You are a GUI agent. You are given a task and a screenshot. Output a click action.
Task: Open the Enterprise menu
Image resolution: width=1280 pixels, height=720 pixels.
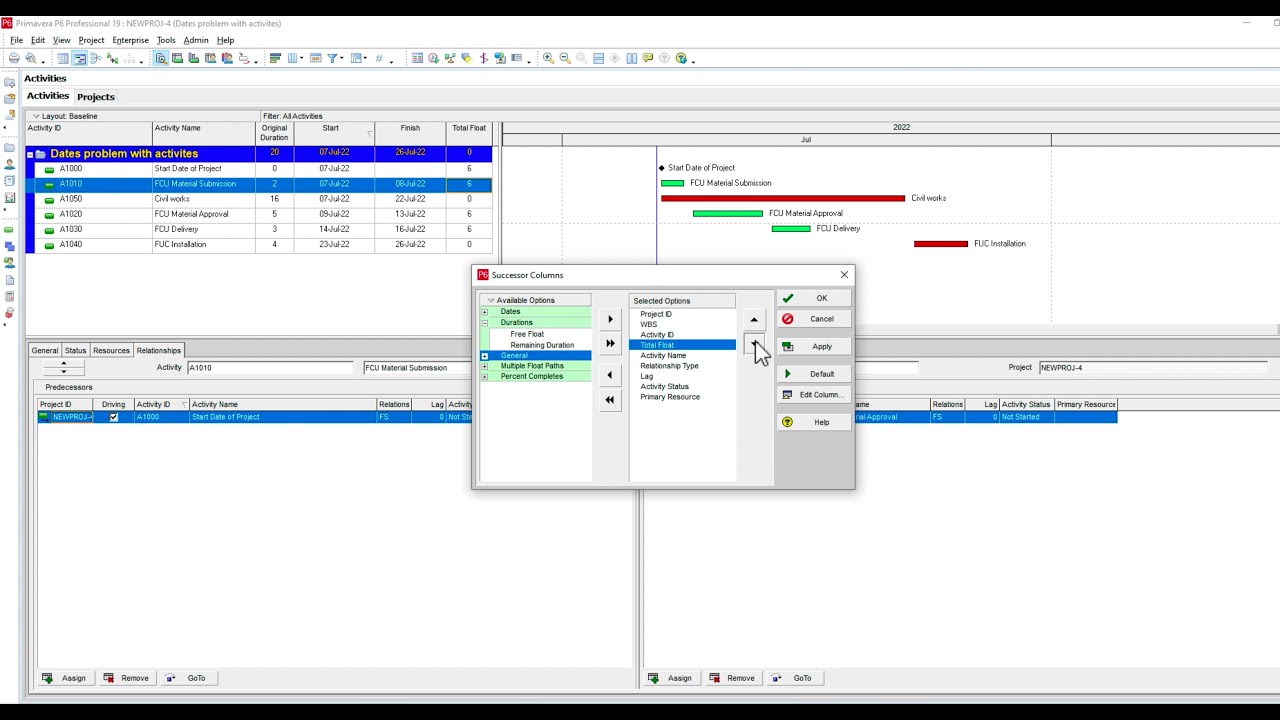click(130, 41)
